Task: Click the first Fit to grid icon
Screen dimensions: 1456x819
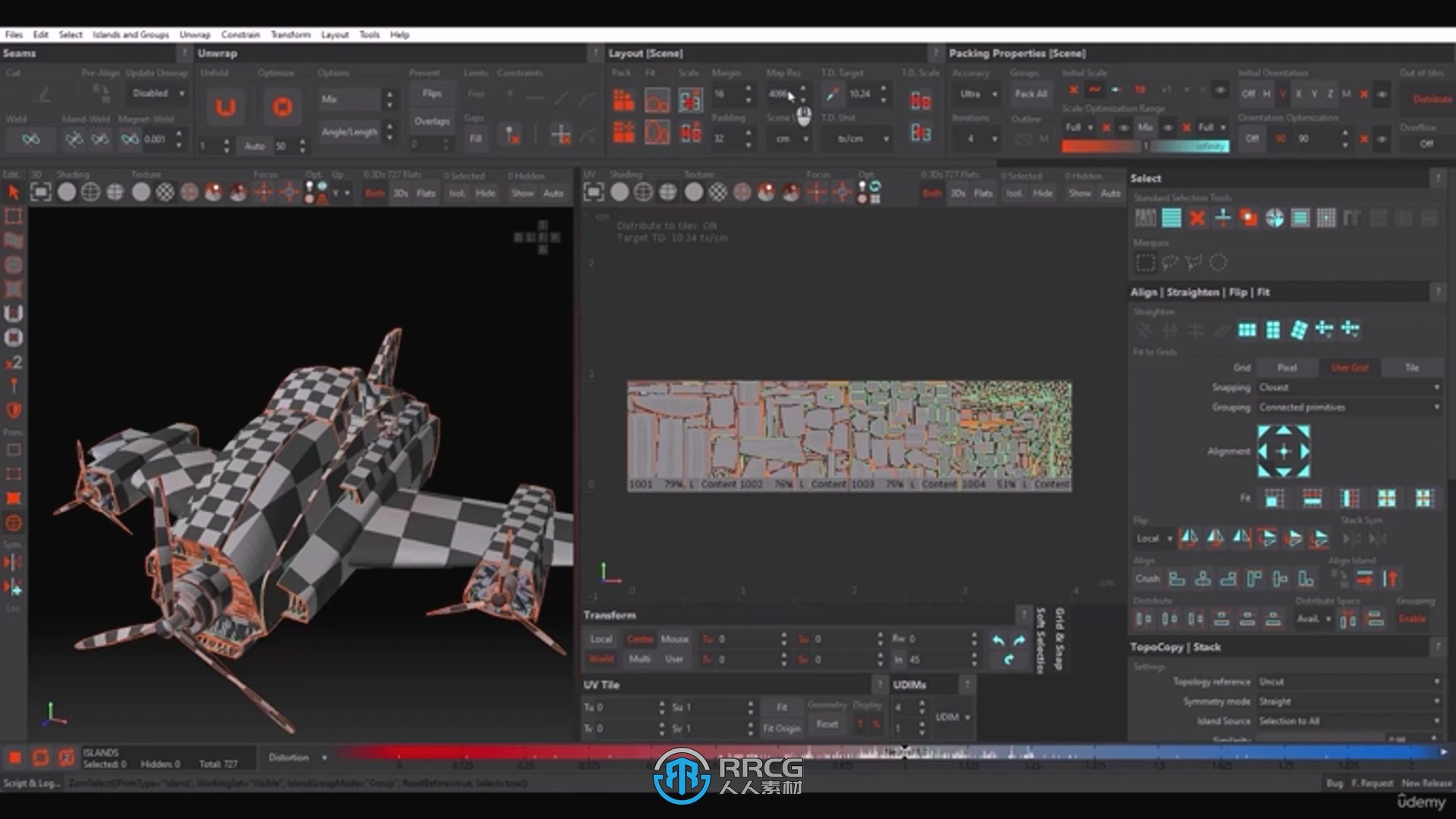Action: (x=1275, y=498)
